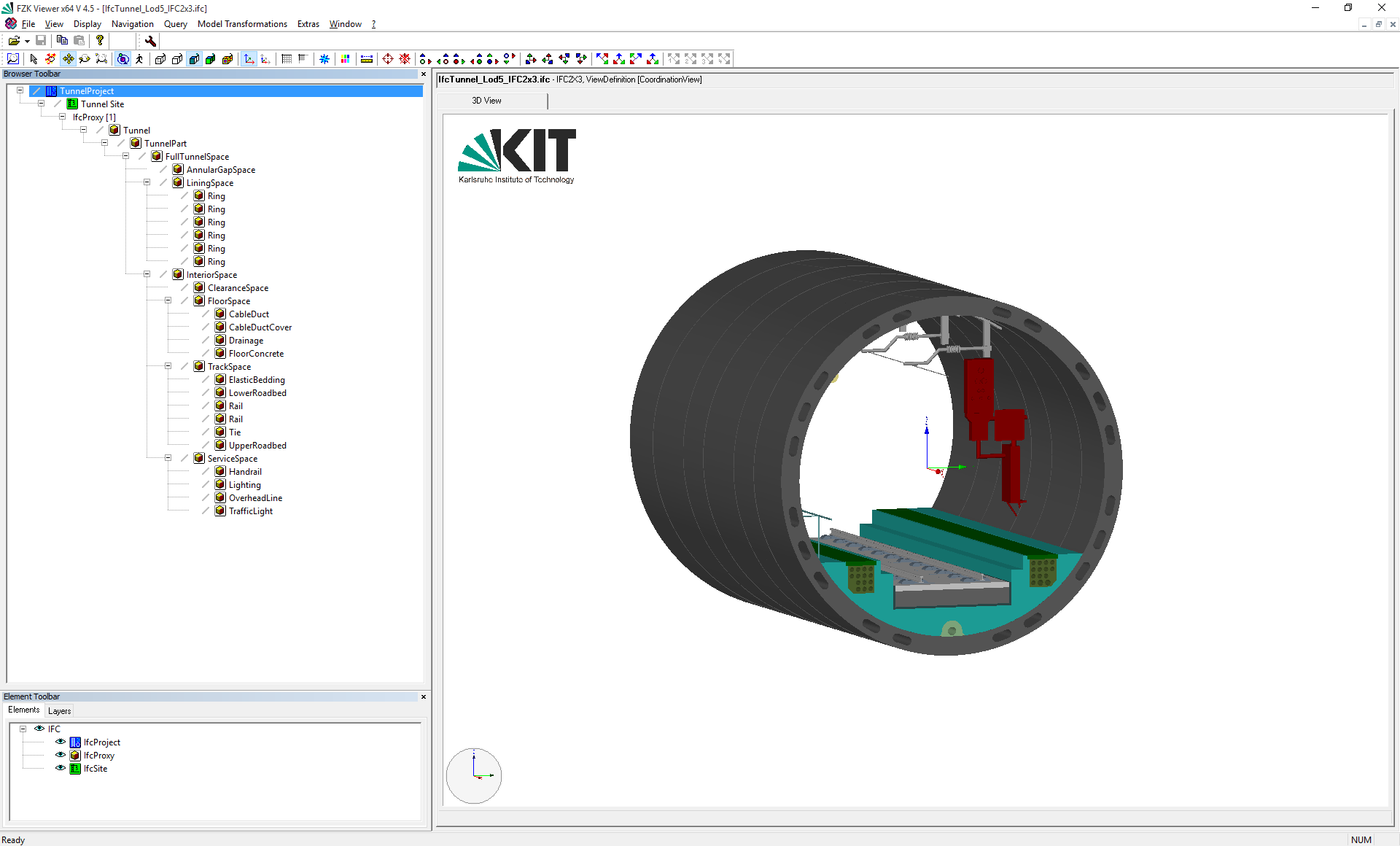Open Help with the question mark icon
This screenshot has height=846, width=1400.
[x=100, y=41]
